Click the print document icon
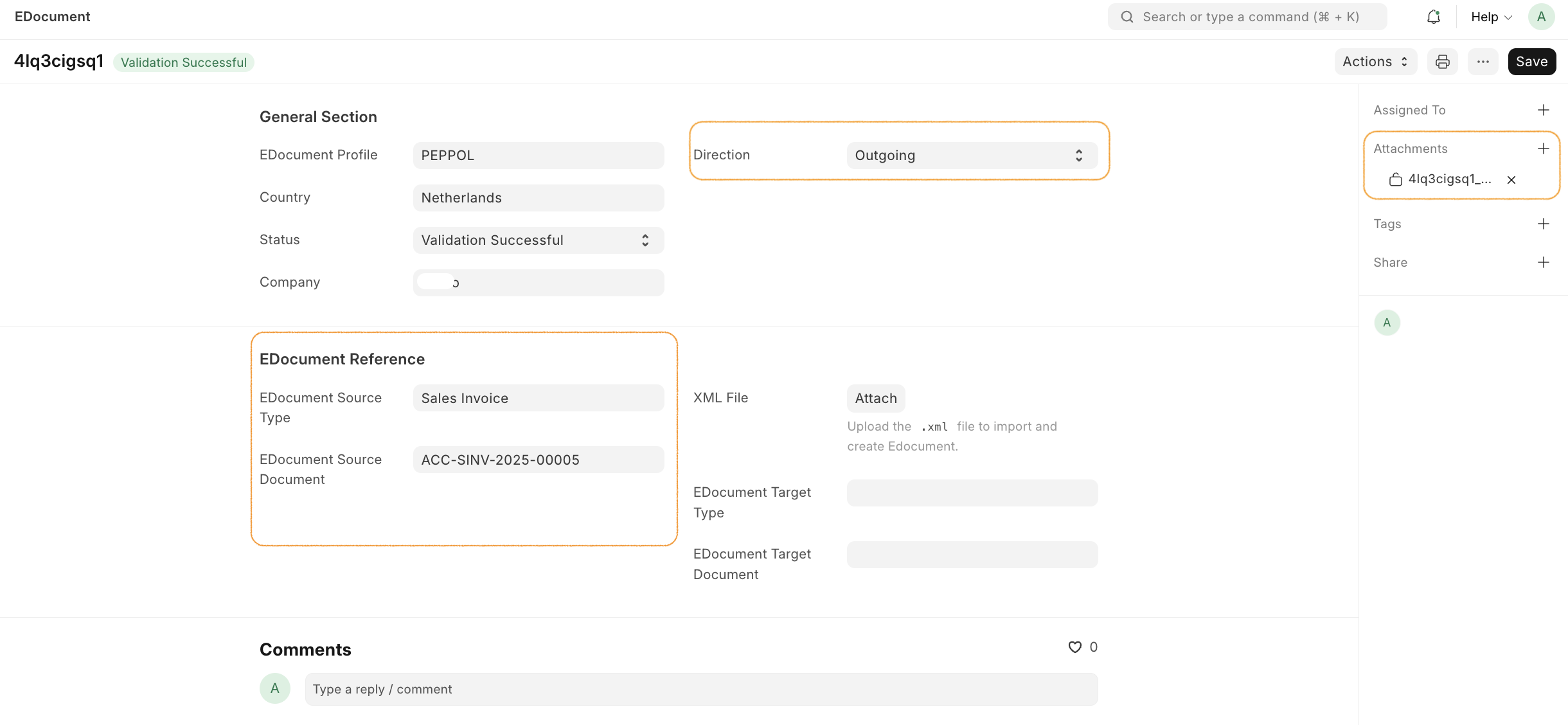The width and height of the screenshot is (1568, 725). click(1442, 62)
